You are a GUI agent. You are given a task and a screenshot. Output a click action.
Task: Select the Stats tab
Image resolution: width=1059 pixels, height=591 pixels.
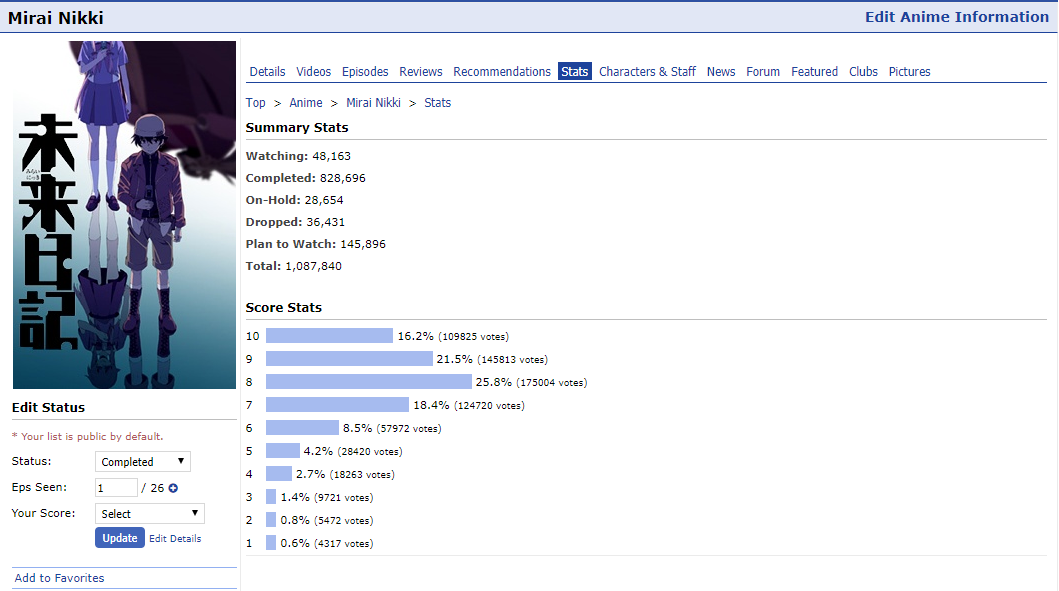click(x=575, y=72)
